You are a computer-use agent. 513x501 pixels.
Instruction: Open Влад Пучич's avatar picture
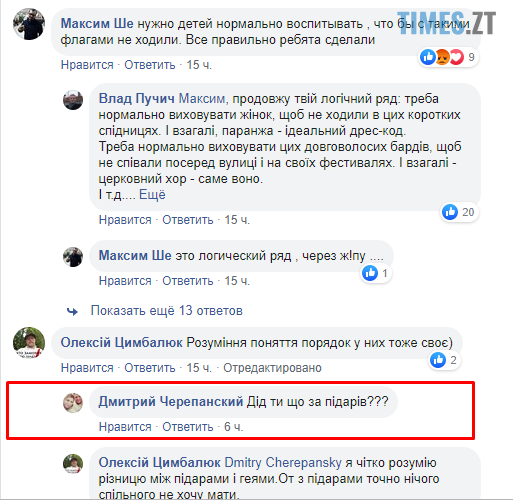coord(73,100)
